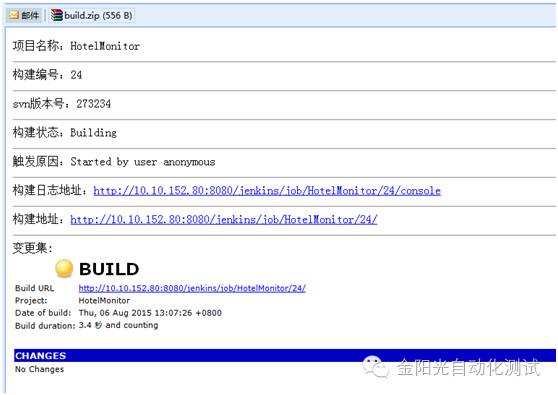The width and height of the screenshot is (558, 395).
Task: Open the 构建地址 HotelMonitor/24 link
Action: coord(224,220)
